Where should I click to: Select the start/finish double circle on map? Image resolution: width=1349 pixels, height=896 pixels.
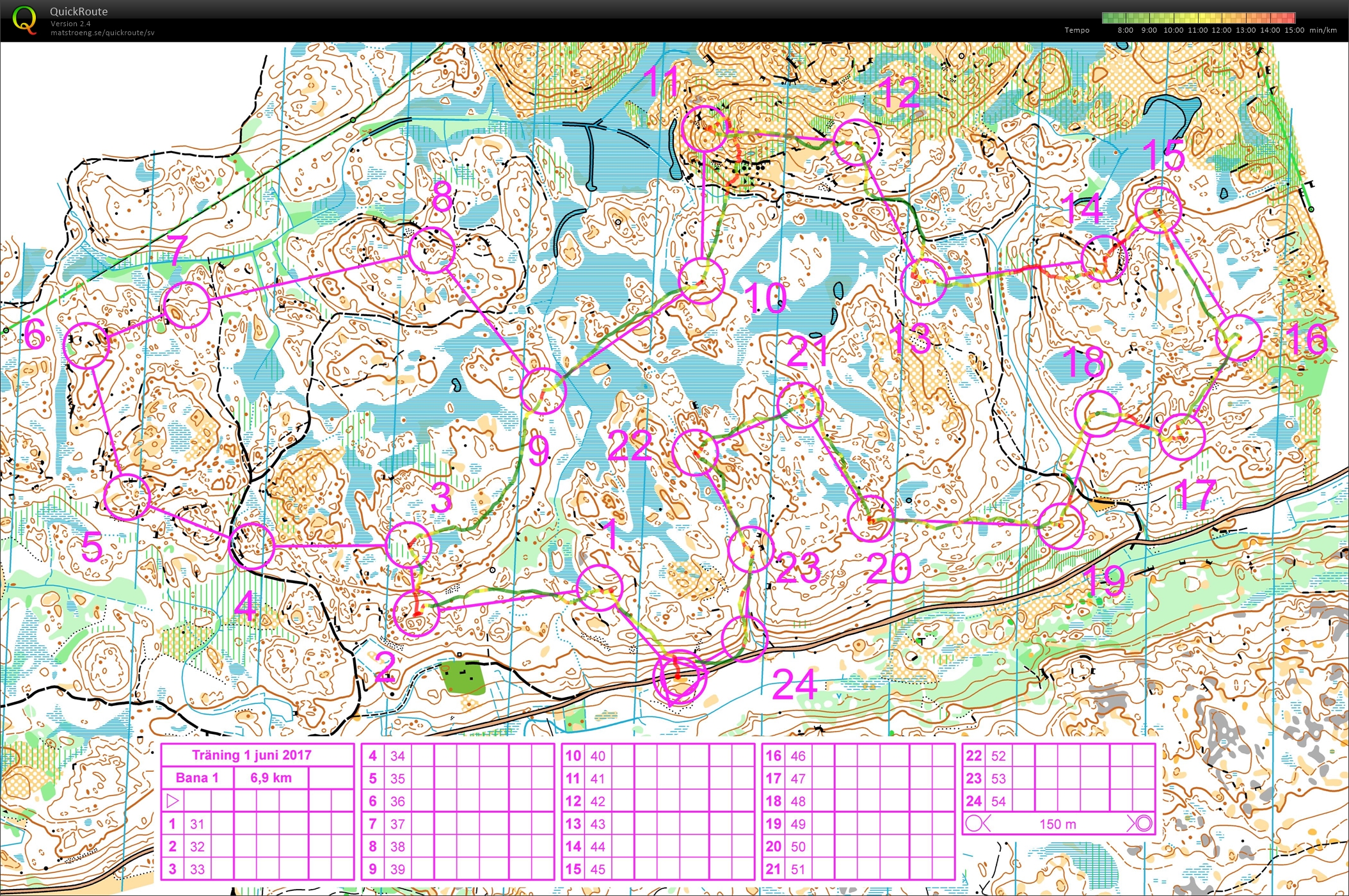point(680,676)
